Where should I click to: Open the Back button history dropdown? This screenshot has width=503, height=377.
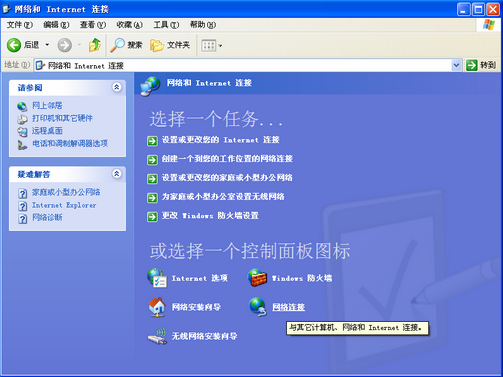(47, 45)
